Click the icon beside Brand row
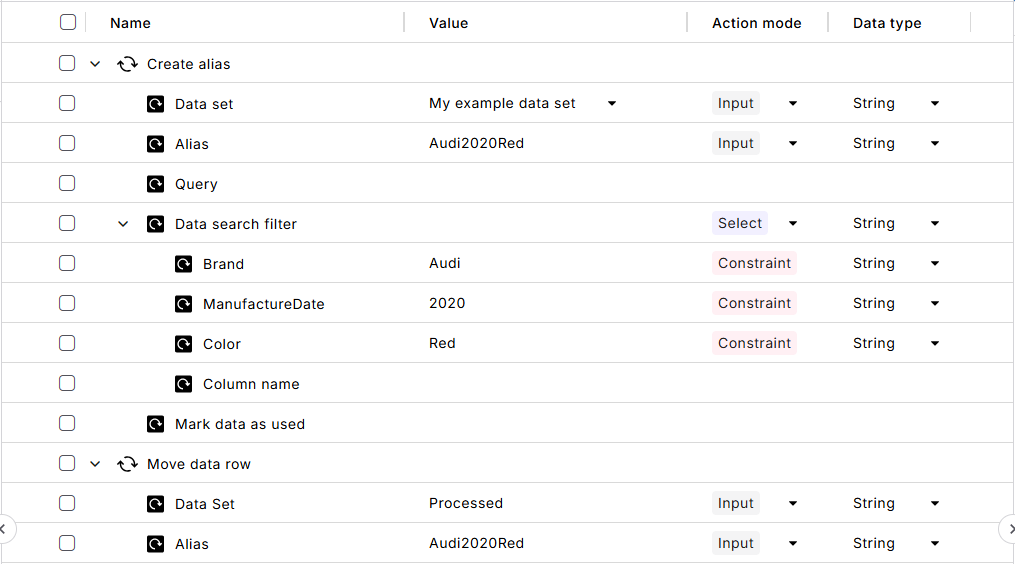 pyautogui.click(x=183, y=264)
